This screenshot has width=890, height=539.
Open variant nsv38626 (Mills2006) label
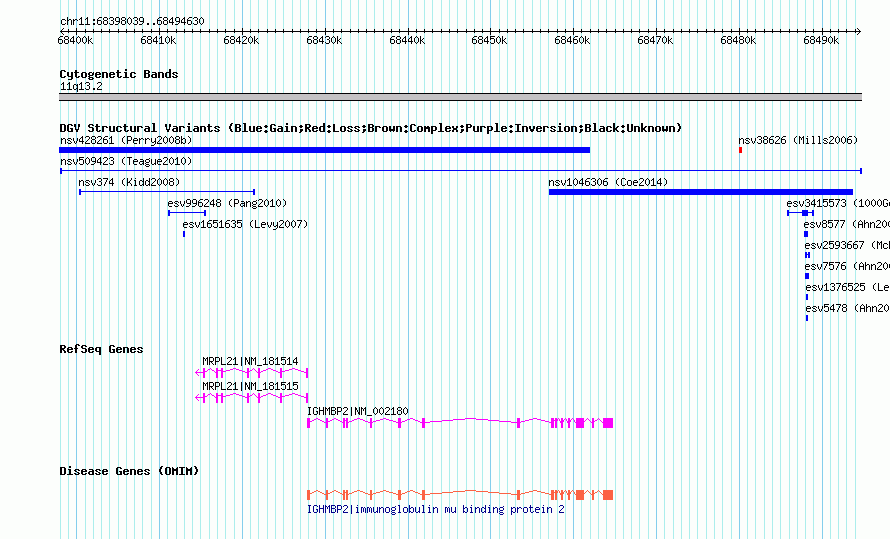pos(798,140)
